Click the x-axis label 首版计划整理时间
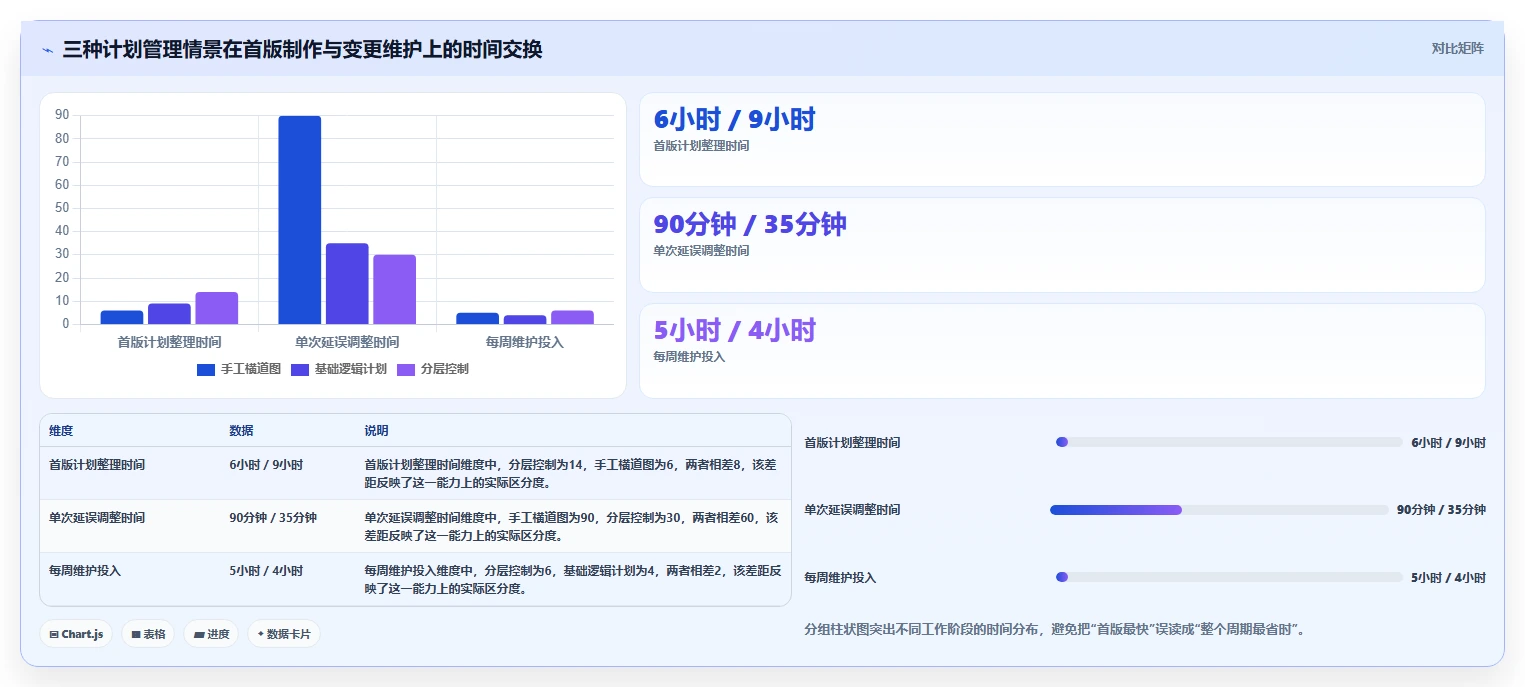Viewport: 1525px width, 687px height. pos(169,342)
